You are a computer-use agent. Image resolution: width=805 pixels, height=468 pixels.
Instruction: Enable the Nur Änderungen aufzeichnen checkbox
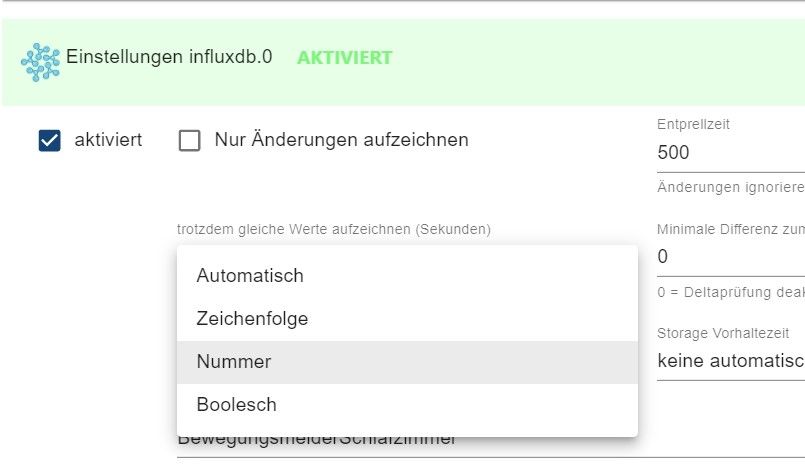point(189,141)
